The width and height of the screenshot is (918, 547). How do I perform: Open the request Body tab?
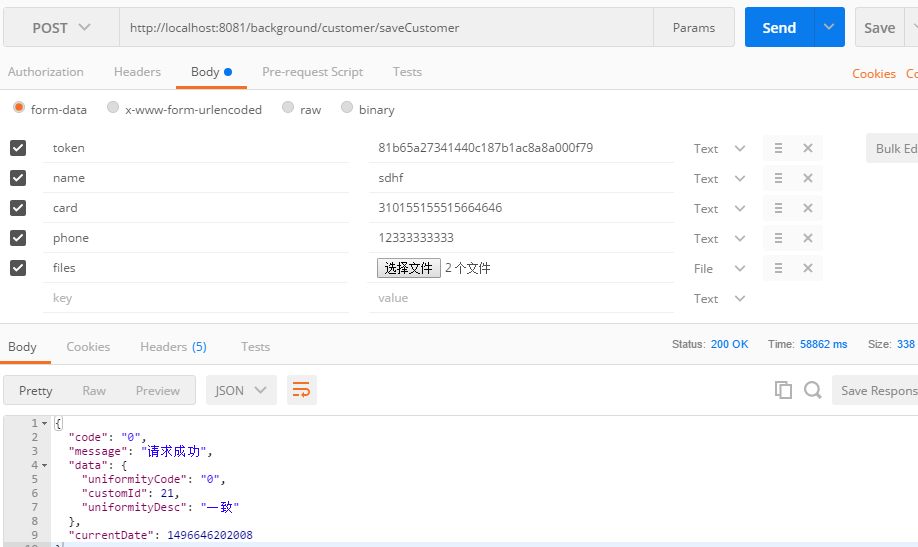click(211, 72)
